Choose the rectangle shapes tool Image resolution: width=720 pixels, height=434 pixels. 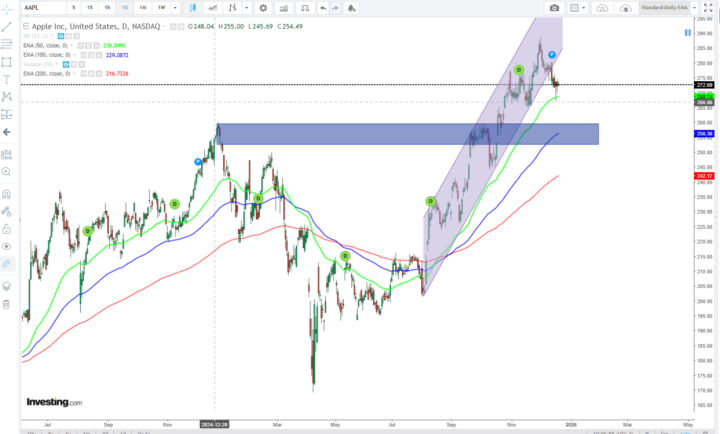(x=6, y=62)
